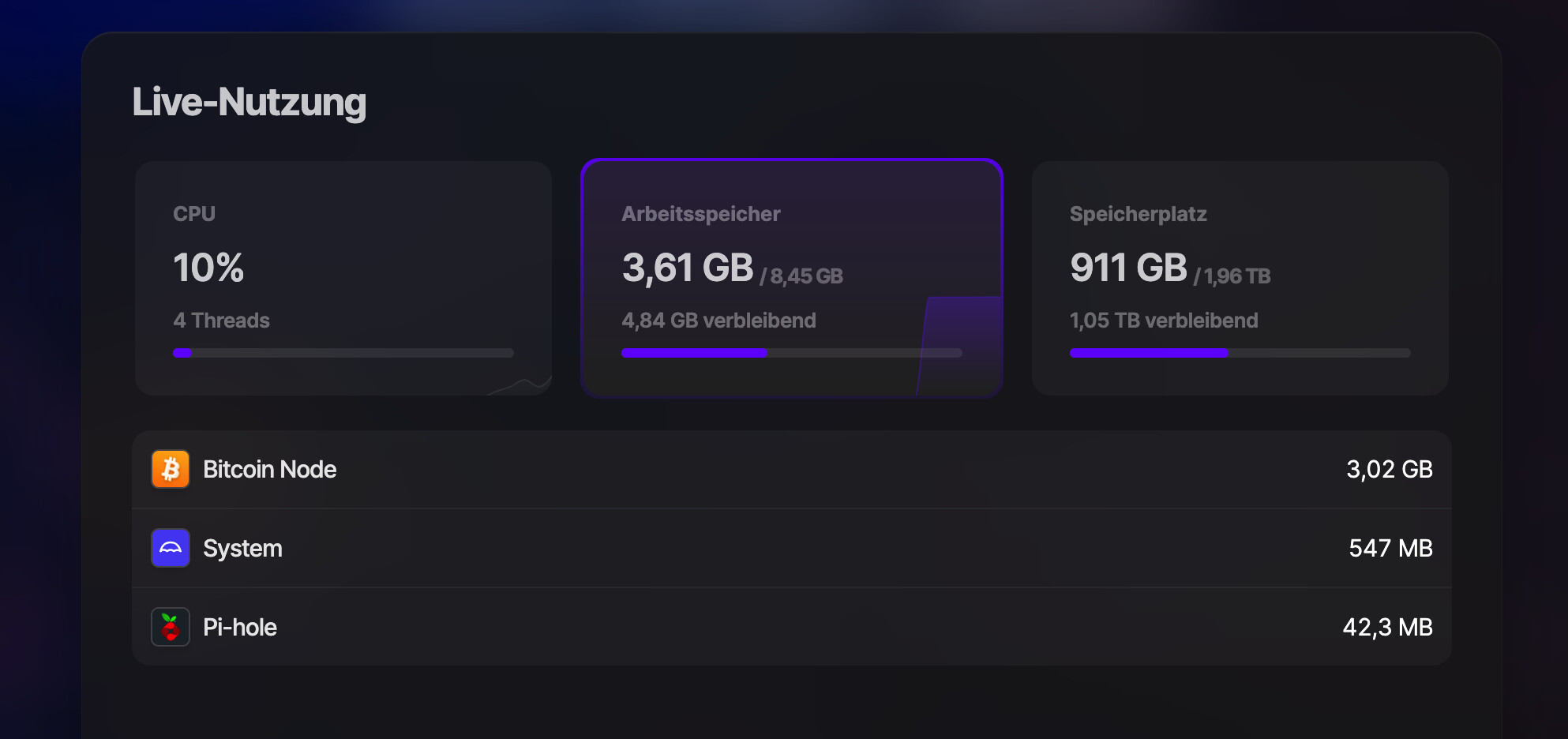
Task: Click Pi-hole's 42,3 MB usage value
Action: click(x=1387, y=628)
